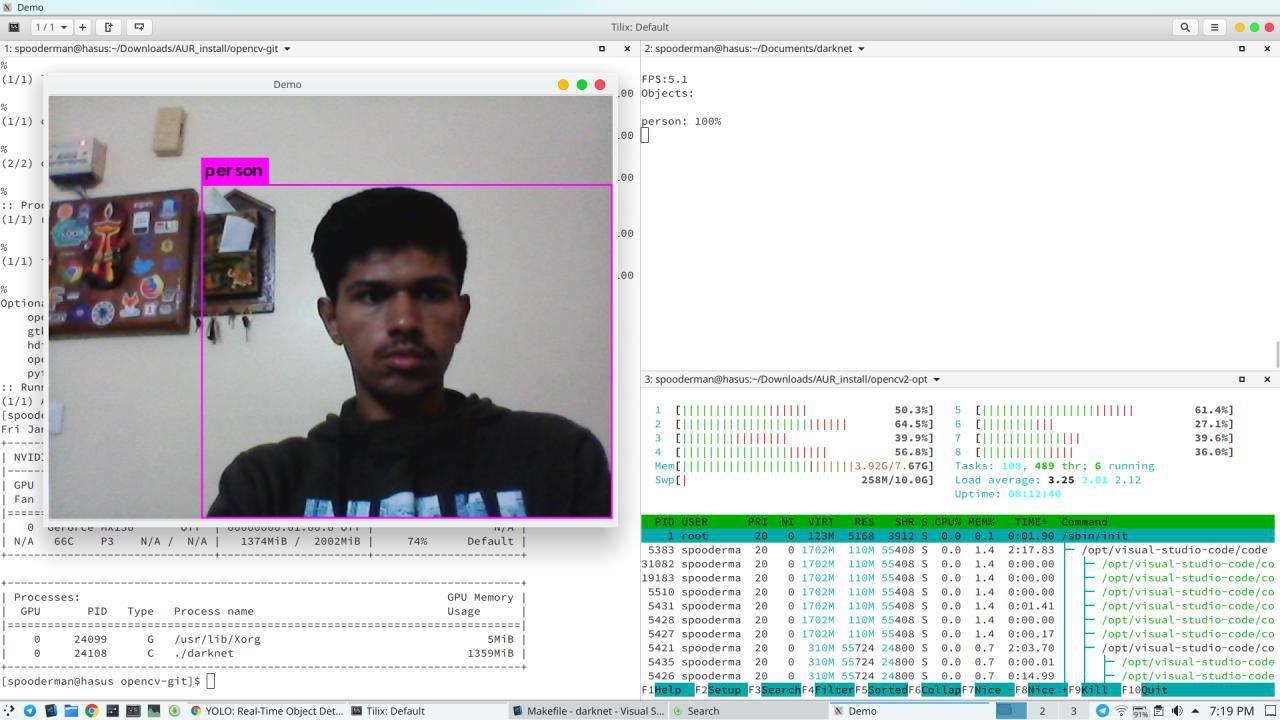Close the Demo webcam window
This screenshot has width=1280, height=720.
[x=600, y=85]
